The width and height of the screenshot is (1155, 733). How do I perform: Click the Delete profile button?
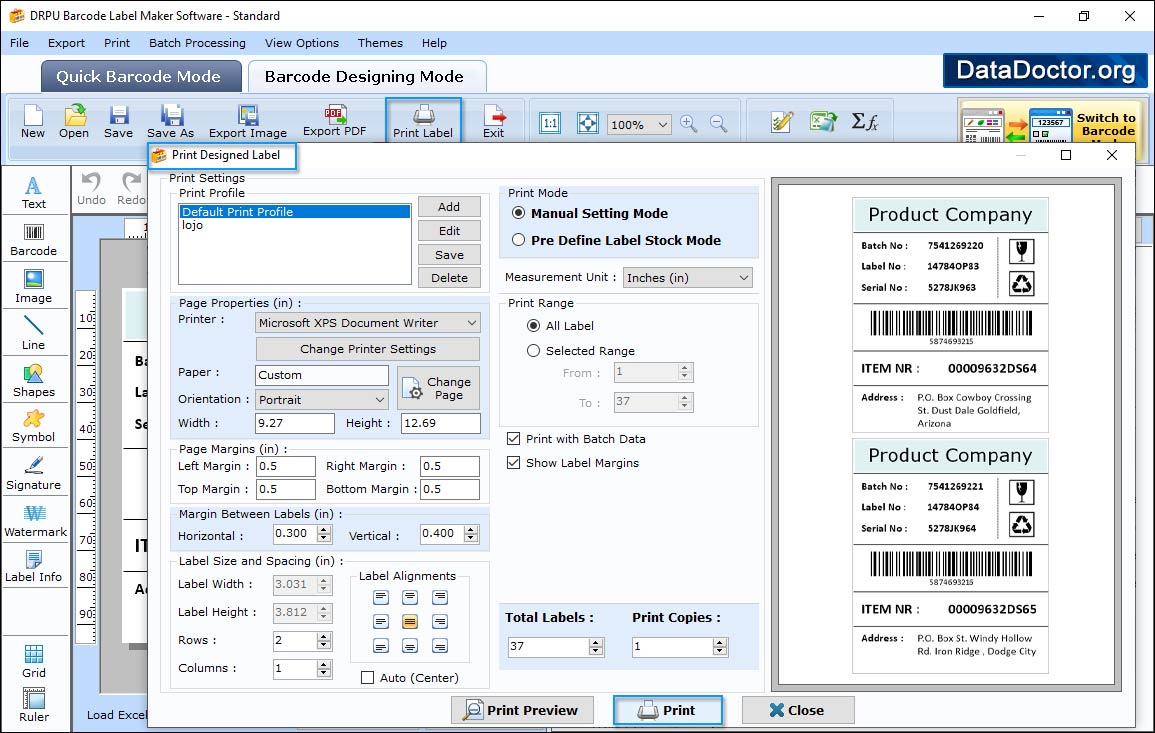[x=449, y=278]
